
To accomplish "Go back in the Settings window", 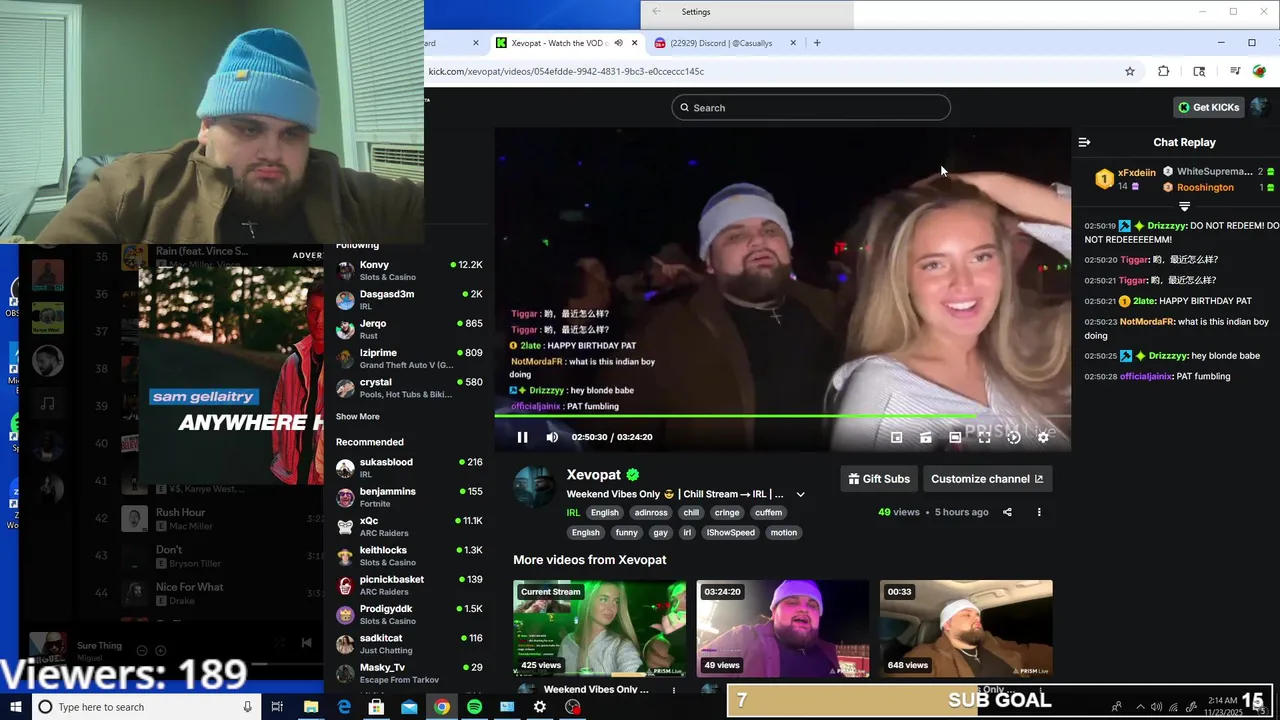I will coord(656,12).
